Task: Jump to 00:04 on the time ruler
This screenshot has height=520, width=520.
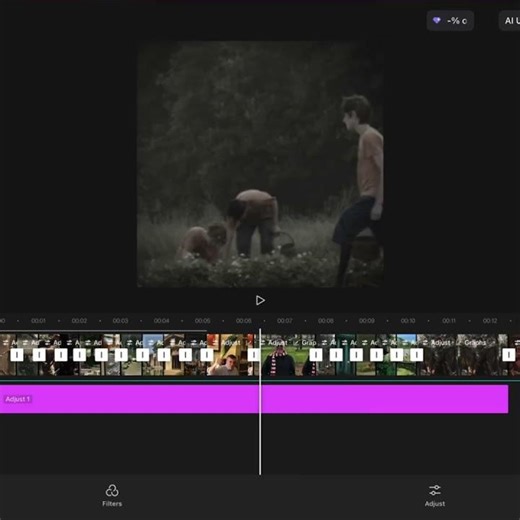Action: click(x=161, y=321)
